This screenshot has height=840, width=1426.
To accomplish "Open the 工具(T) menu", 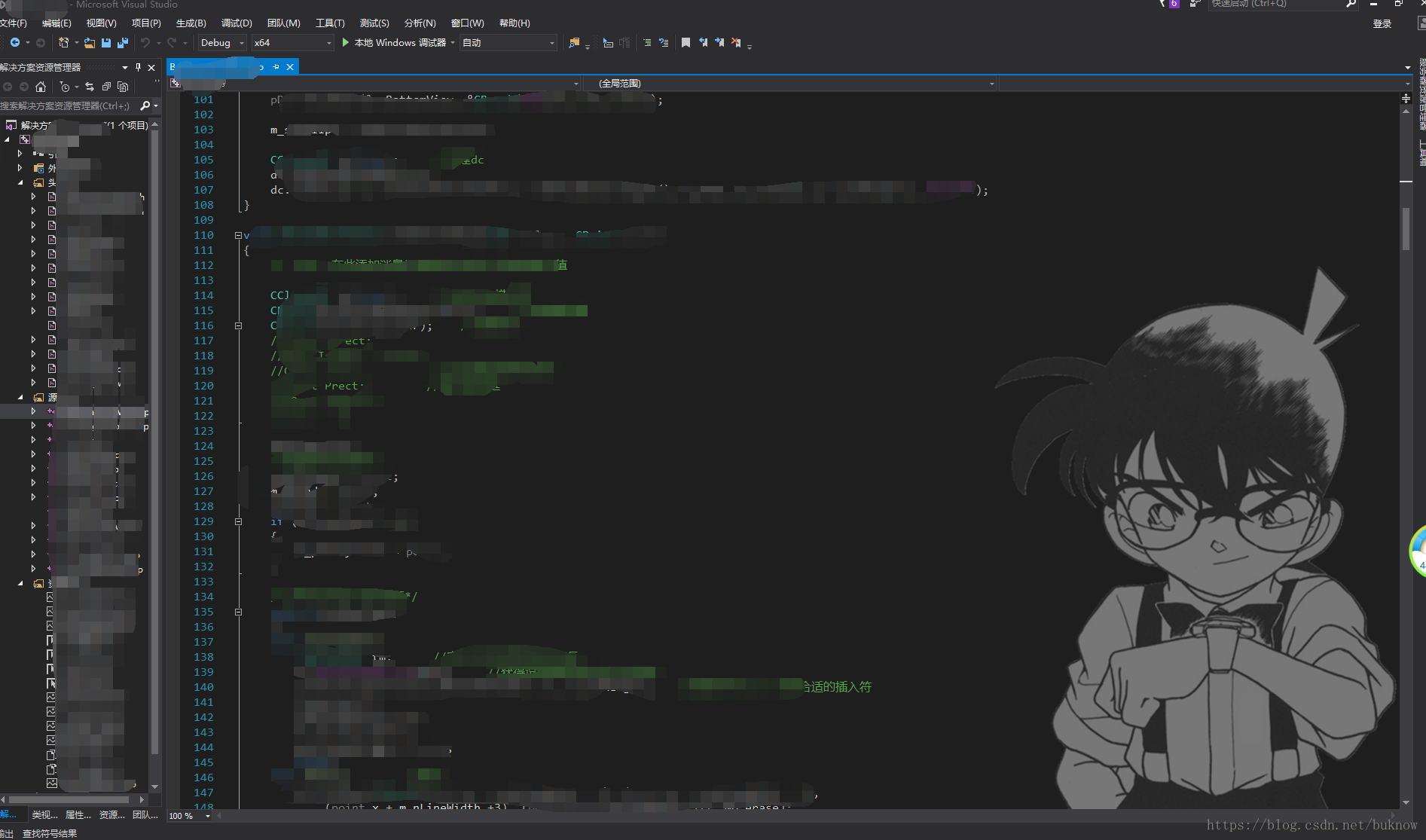I will (x=330, y=23).
